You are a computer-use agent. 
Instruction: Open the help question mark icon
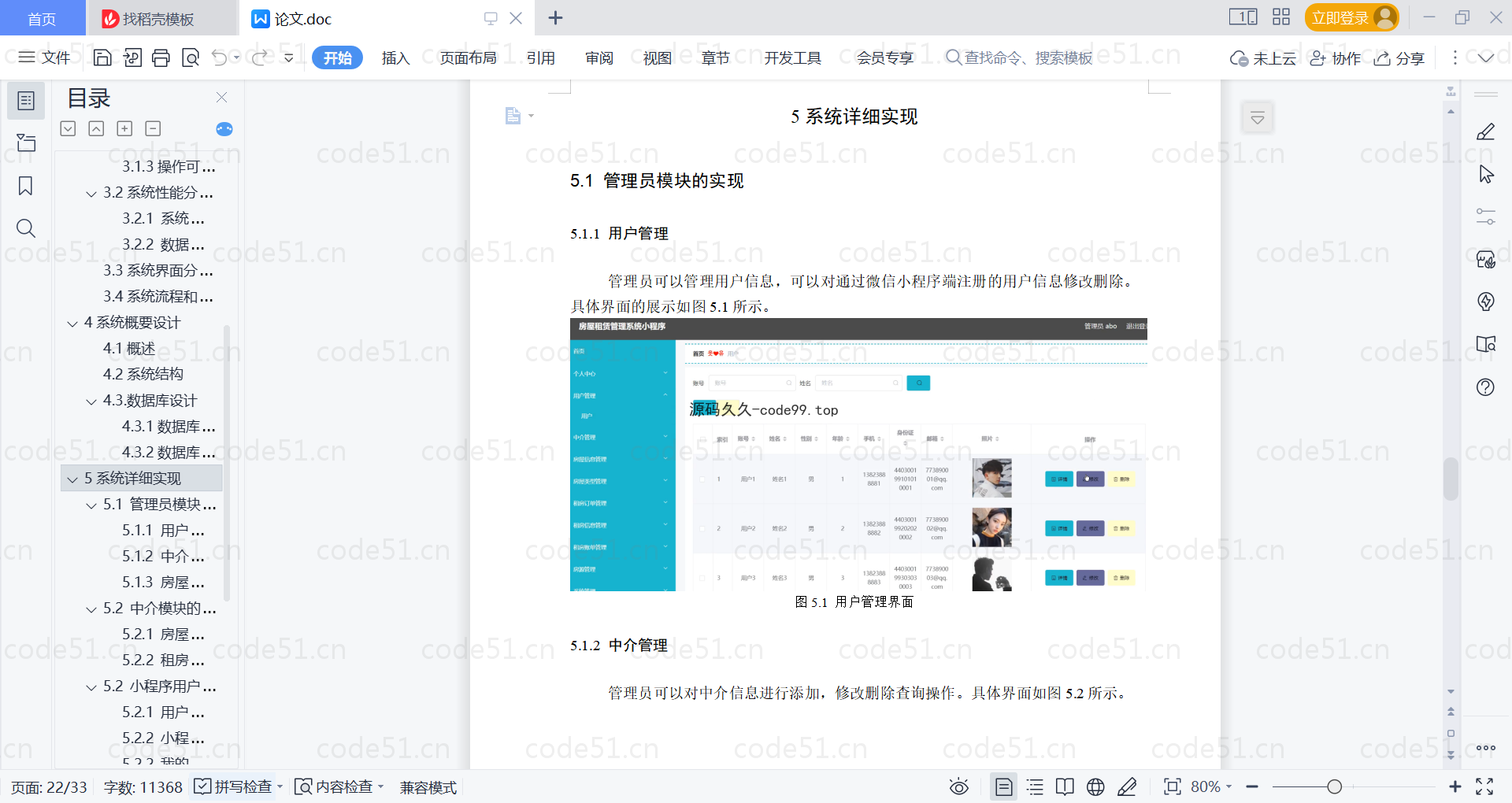point(1486,387)
